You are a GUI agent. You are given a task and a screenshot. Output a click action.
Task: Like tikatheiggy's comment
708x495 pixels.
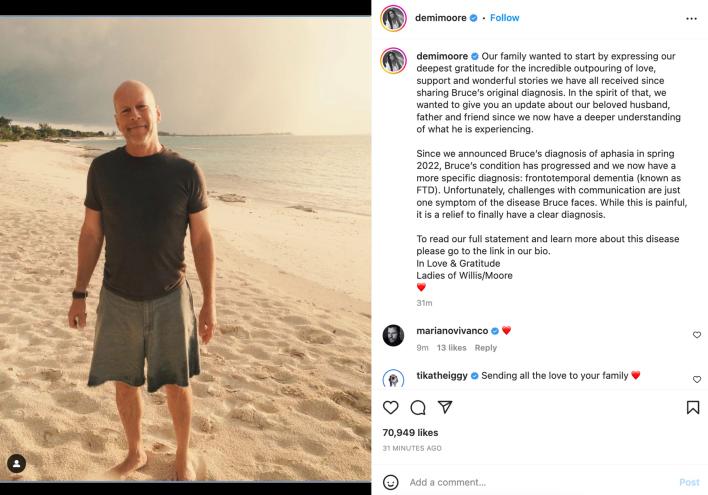tap(697, 379)
